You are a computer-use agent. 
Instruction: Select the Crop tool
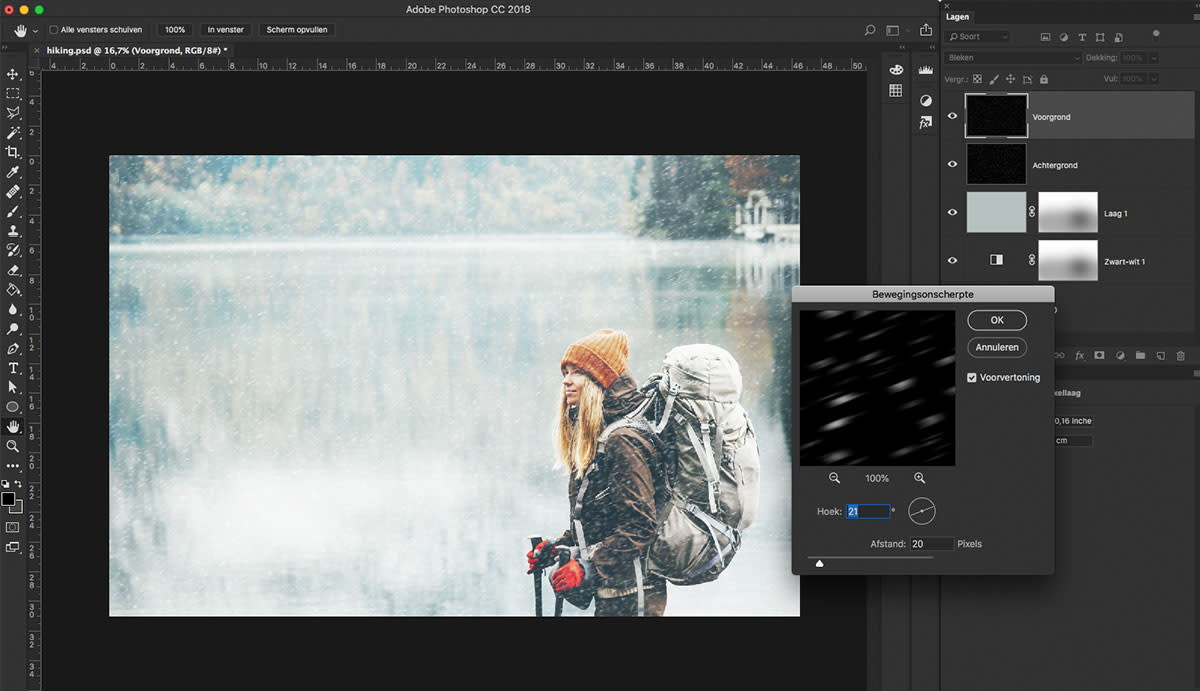tap(13, 152)
